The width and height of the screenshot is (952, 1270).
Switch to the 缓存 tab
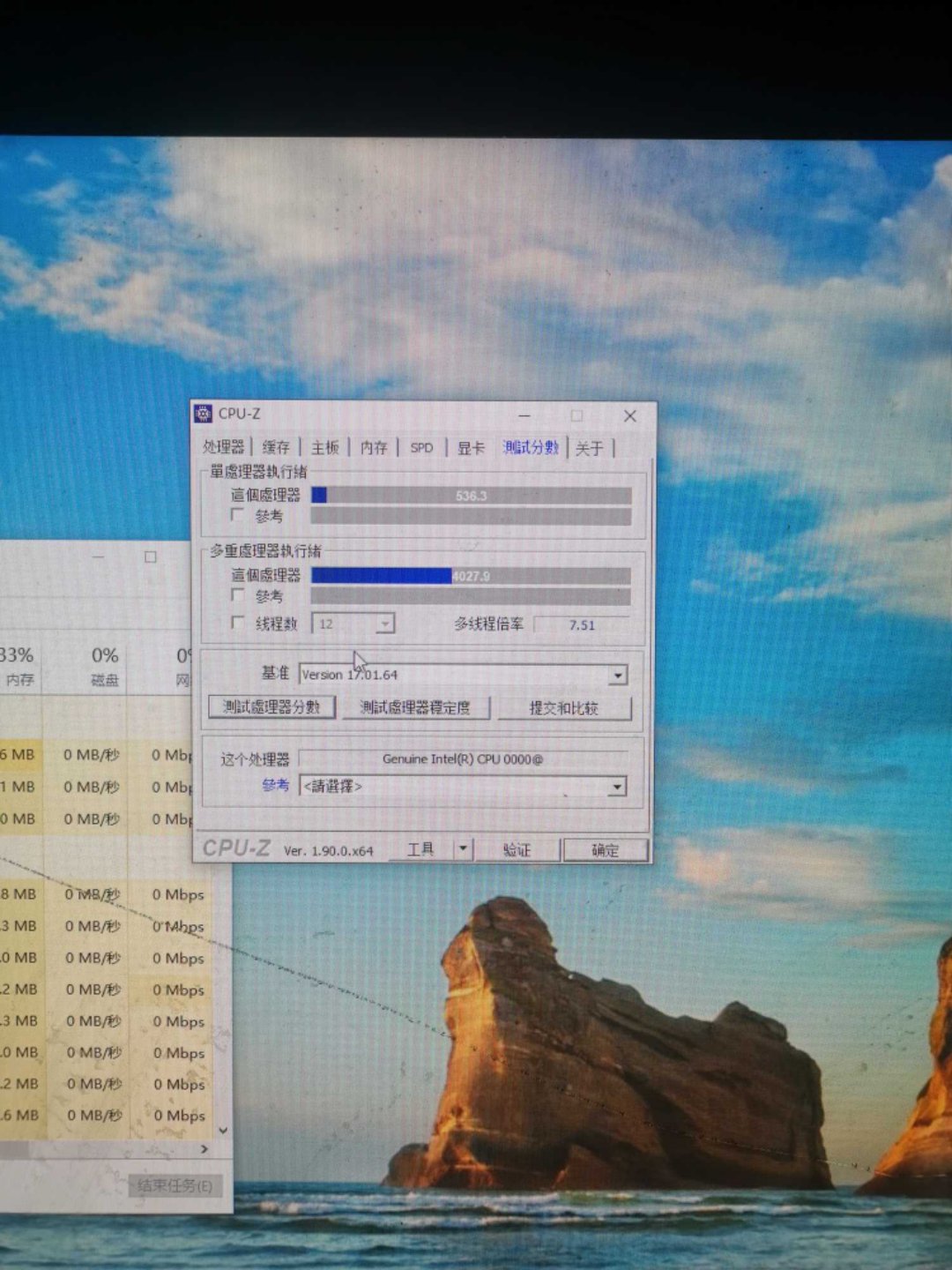click(x=276, y=447)
